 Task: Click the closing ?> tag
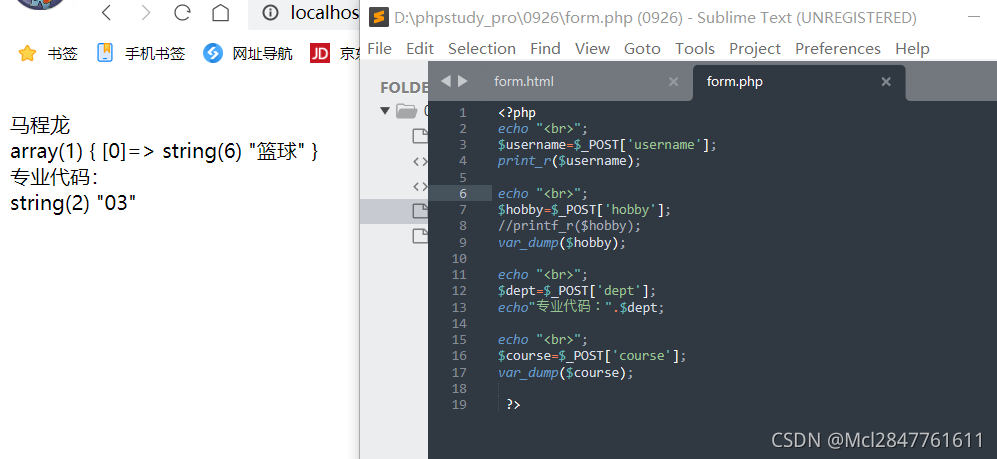point(513,404)
